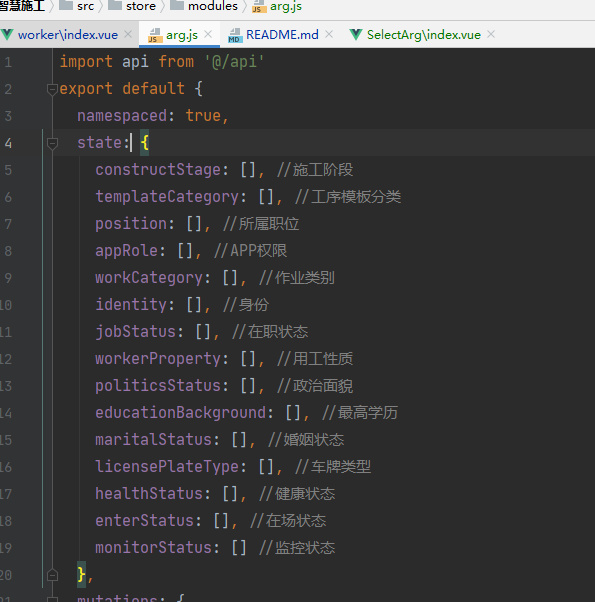
Task: Click the 'true' value on line 3
Action: [203, 116]
